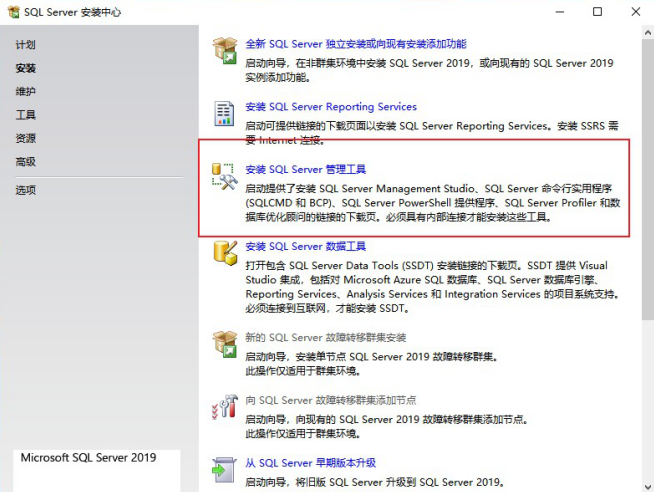Minimize the installation center window
The height and width of the screenshot is (492, 654).
(x=560, y=12)
